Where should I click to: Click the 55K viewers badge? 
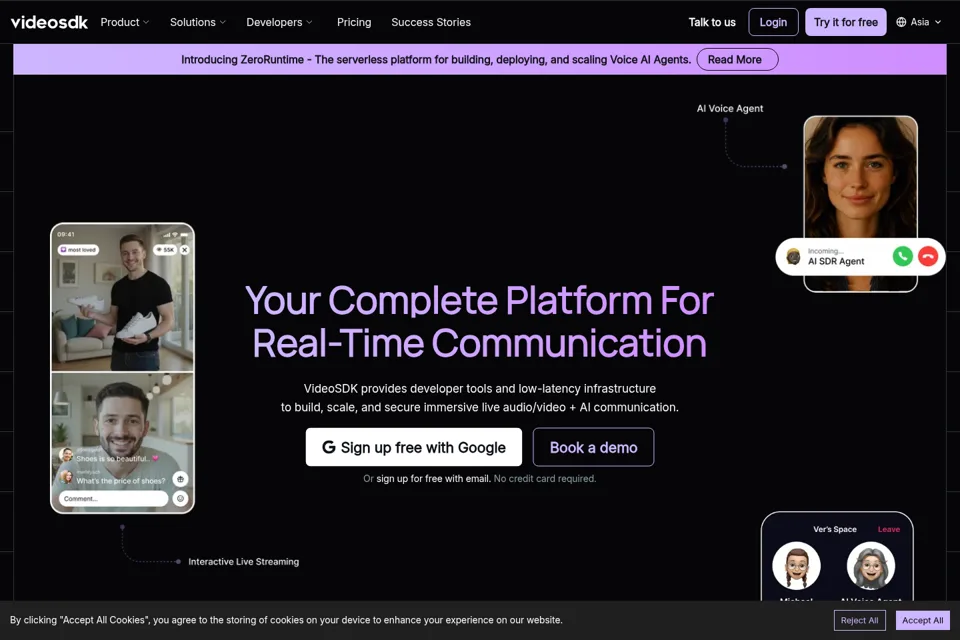click(165, 250)
